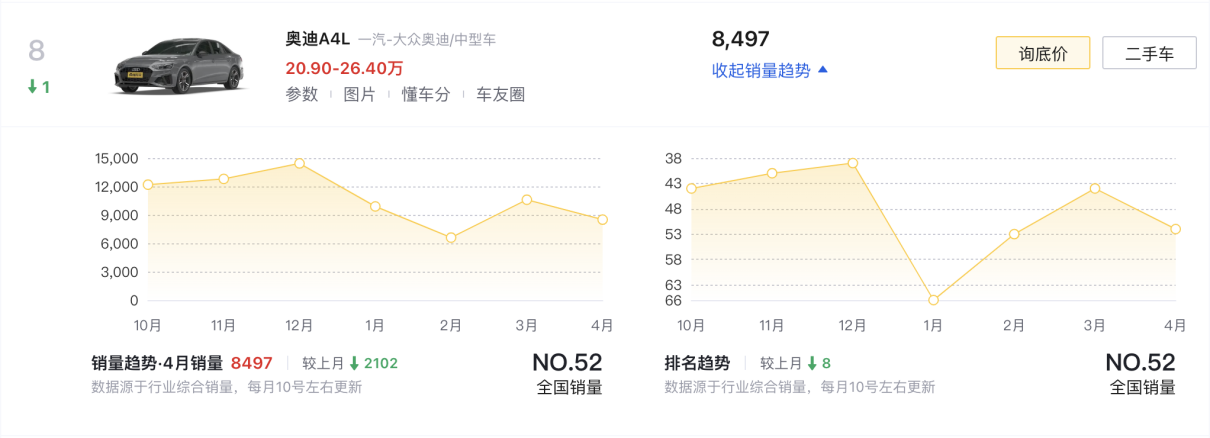Open the 懂车分 score link
This screenshot has width=1210, height=438.
(426, 94)
